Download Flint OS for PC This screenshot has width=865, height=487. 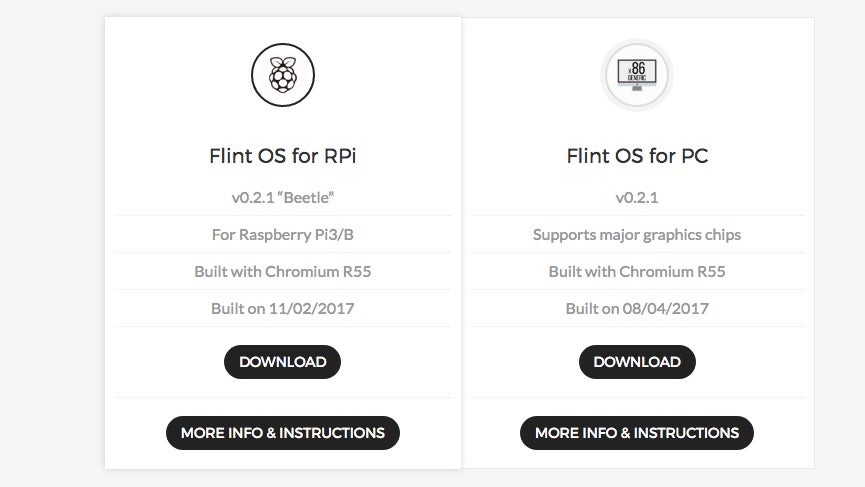[637, 362]
